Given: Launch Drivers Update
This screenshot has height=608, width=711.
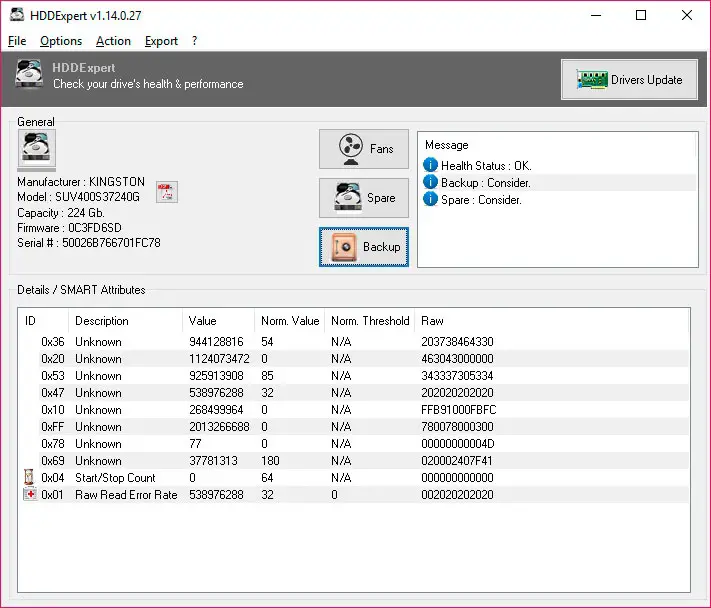Looking at the screenshot, I should [629, 80].
